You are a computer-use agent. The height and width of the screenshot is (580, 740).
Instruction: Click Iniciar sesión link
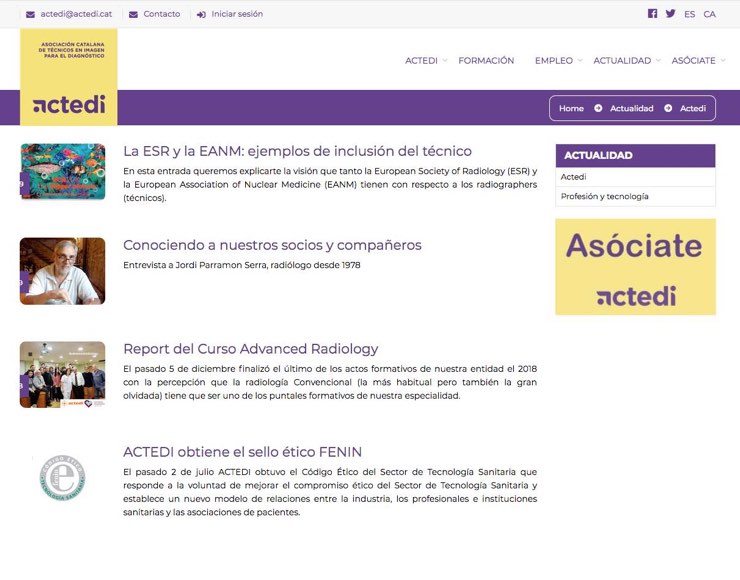[x=237, y=14]
